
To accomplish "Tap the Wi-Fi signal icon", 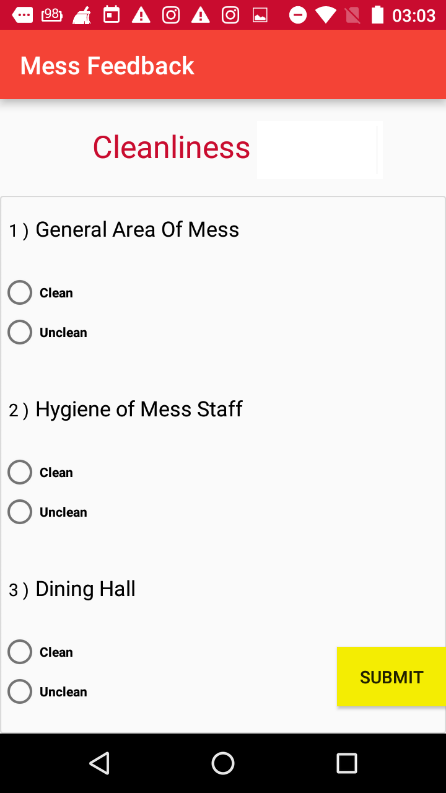I will [326, 15].
